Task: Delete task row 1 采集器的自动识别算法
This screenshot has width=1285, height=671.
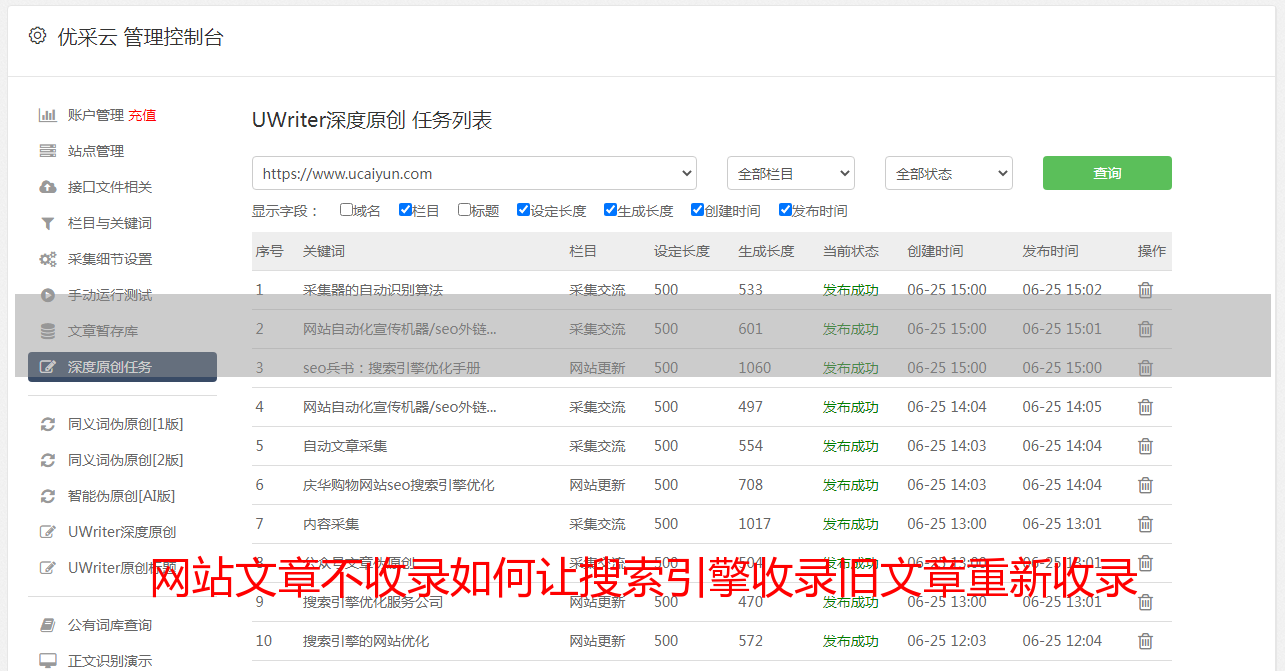Action: [x=1145, y=290]
